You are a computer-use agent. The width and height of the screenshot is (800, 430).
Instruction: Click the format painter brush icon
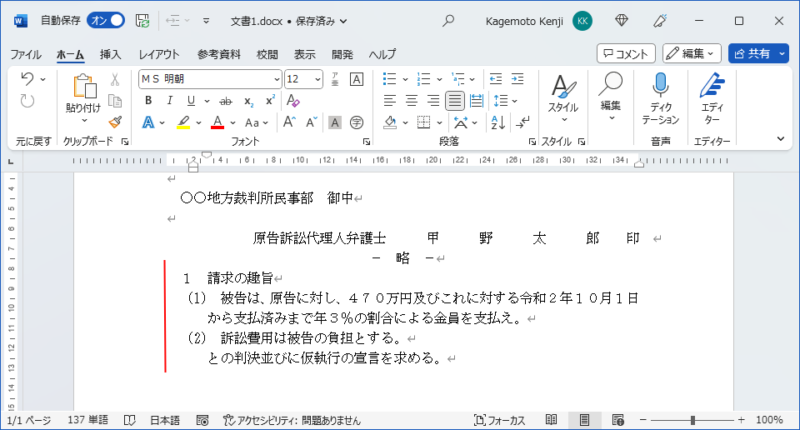(115, 122)
